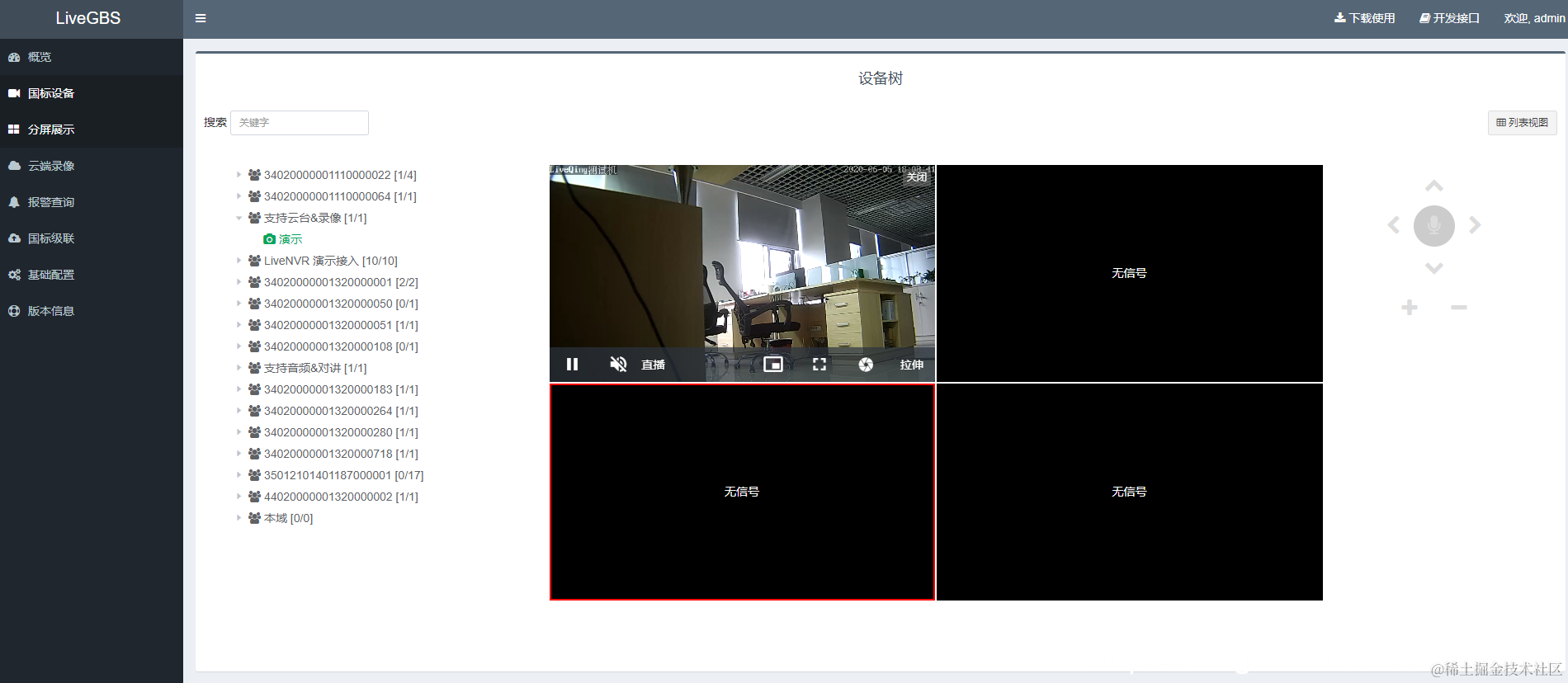Pan PTZ camera left
The height and width of the screenshot is (683, 1568).
pos(1394,224)
